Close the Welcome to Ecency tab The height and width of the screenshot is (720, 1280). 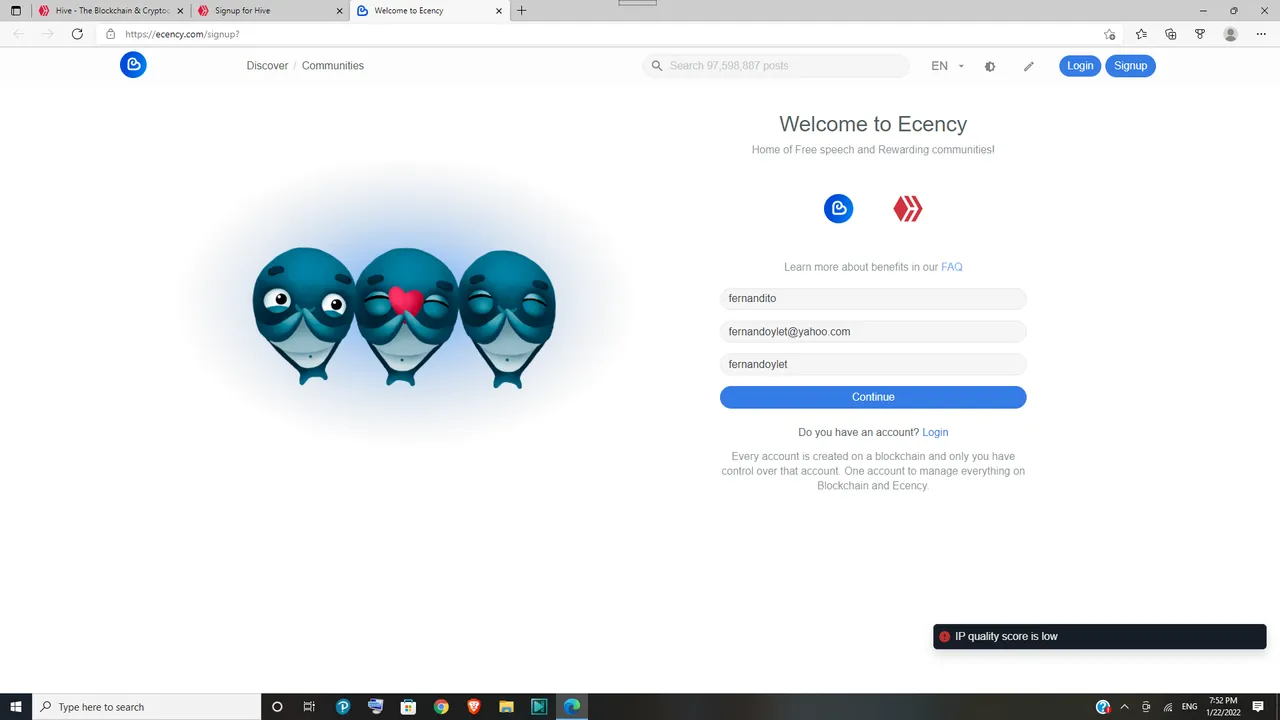tap(501, 11)
